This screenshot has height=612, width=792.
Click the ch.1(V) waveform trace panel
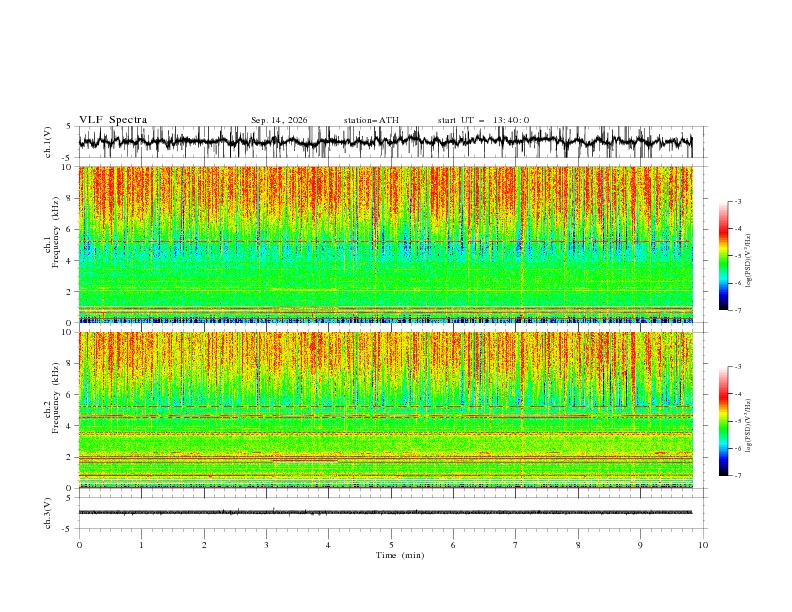click(392, 142)
